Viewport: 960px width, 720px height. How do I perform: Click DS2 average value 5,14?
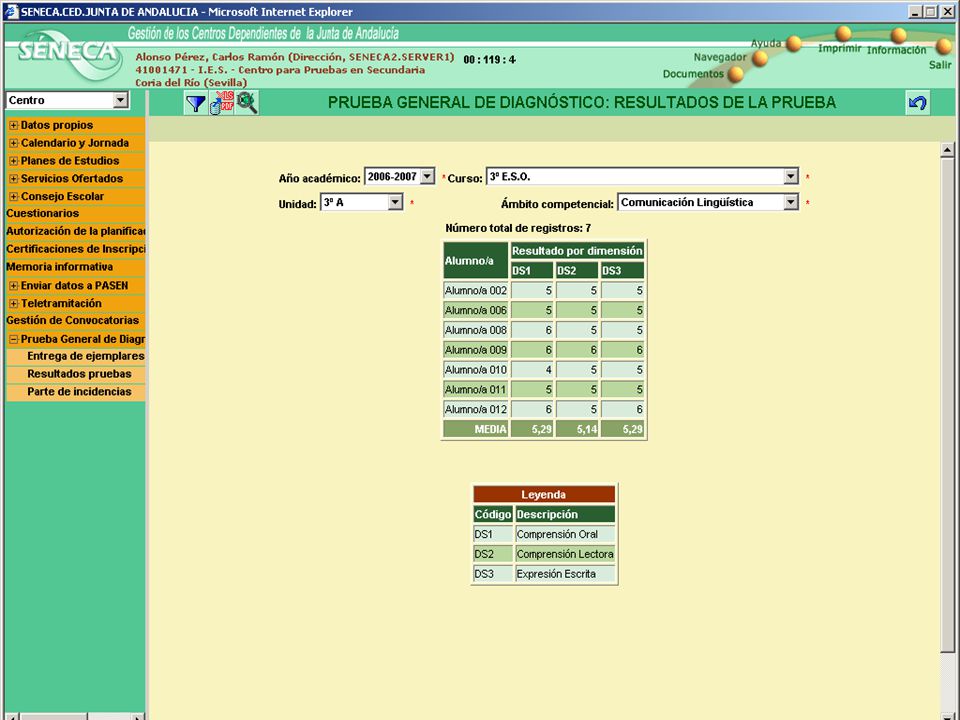point(577,429)
